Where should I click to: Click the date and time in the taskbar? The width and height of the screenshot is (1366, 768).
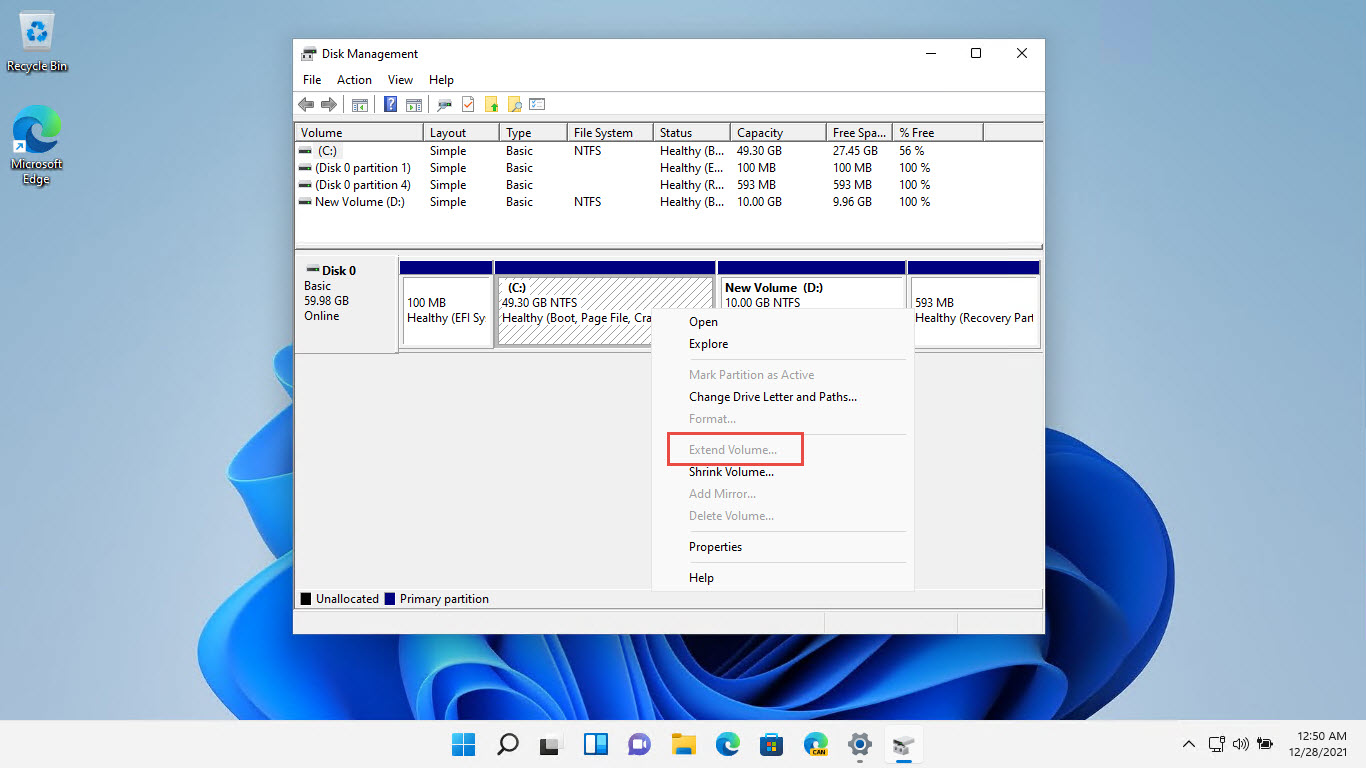[x=1319, y=744]
